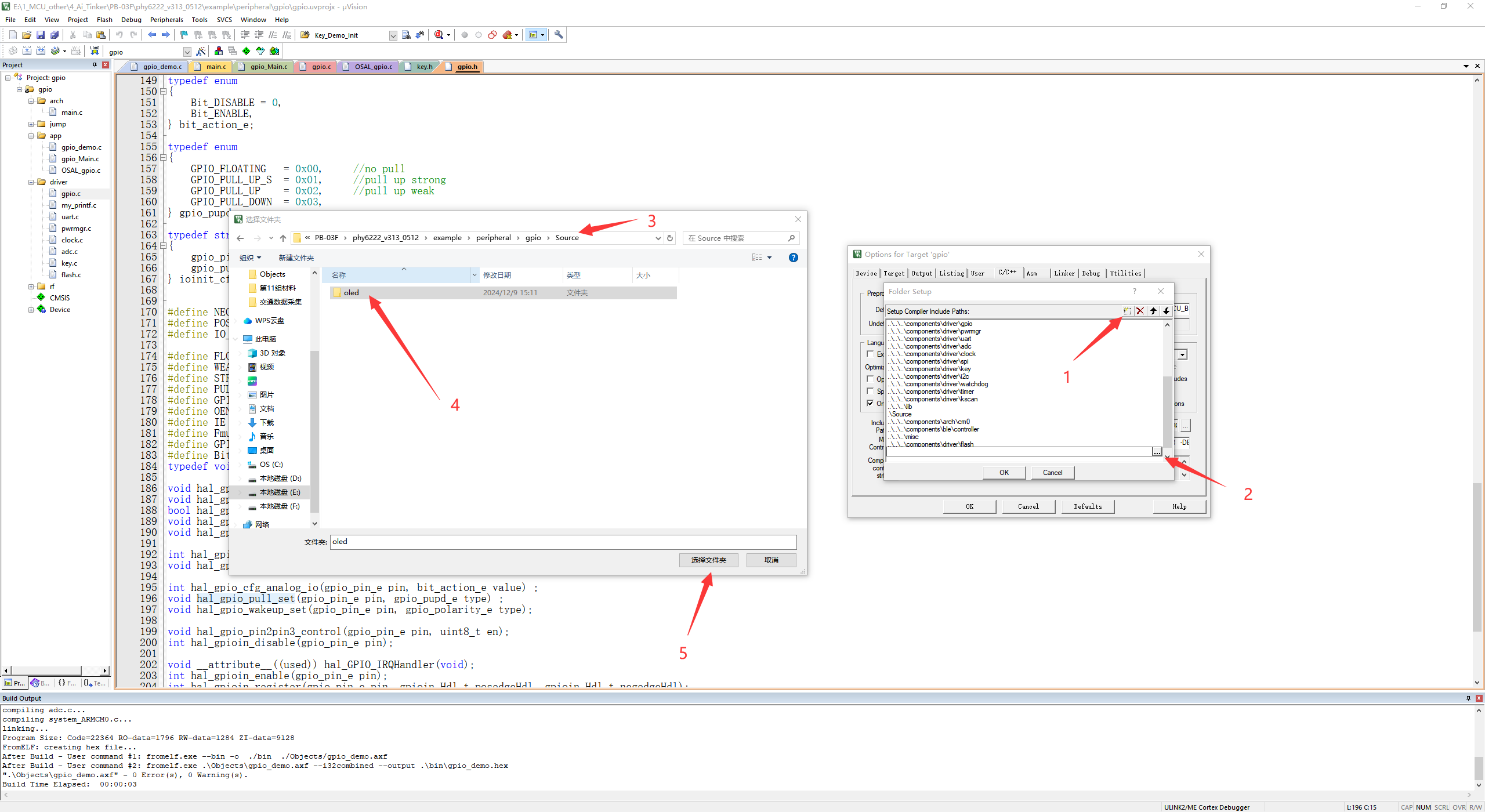Image resolution: width=1485 pixels, height=812 pixels.
Task: Click the Defaults button in Options dialog
Action: [x=1088, y=506]
